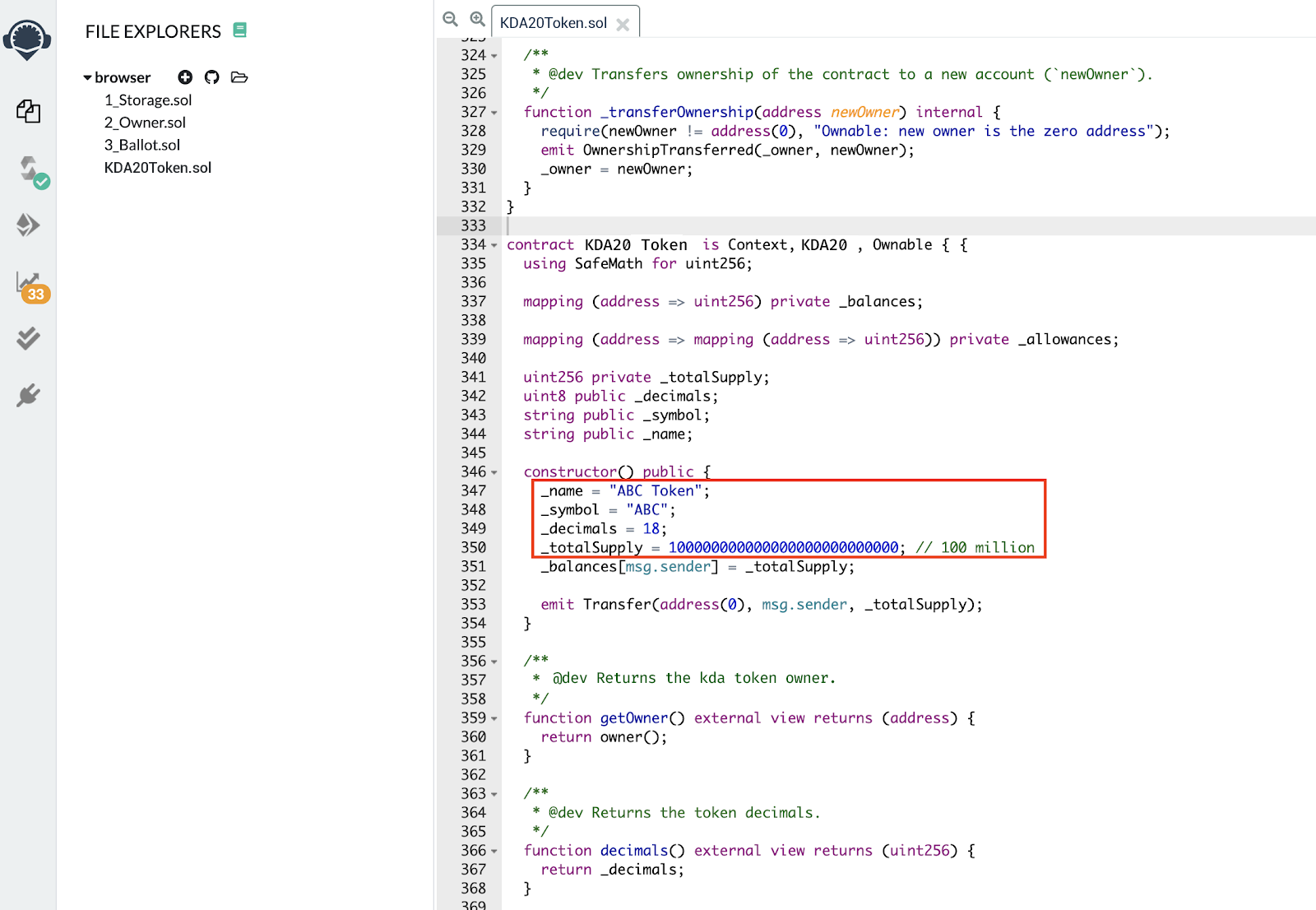Click the decimals value 18 on line 349

click(x=651, y=529)
